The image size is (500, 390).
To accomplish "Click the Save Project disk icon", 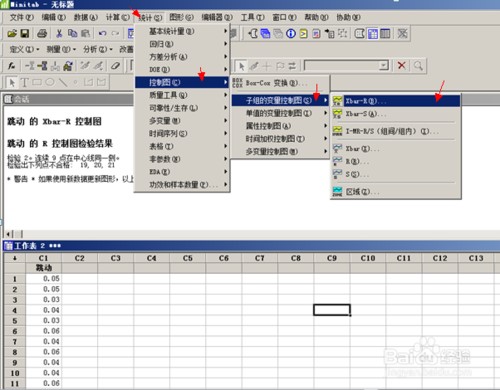I will [x=25, y=33].
